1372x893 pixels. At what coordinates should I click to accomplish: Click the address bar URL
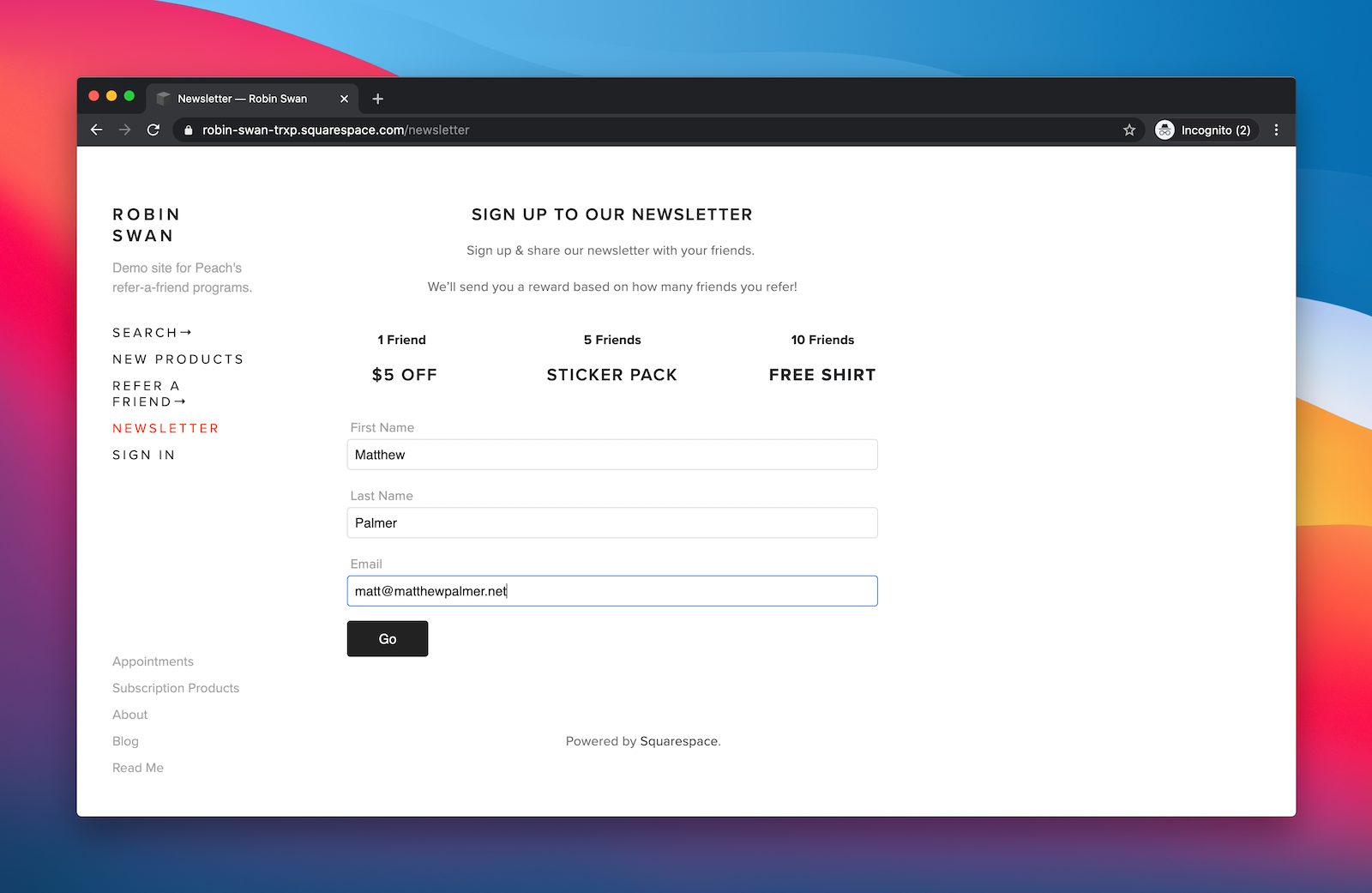point(336,130)
